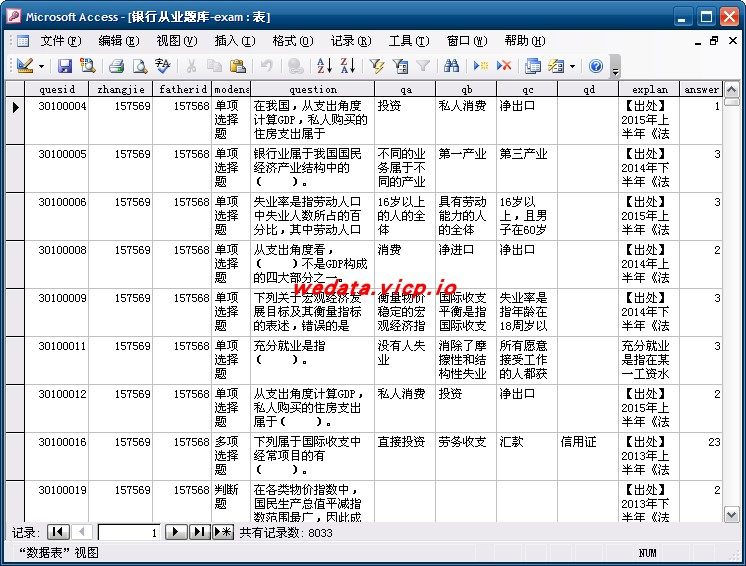Show database window icon
The height and width of the screenshot is (566, 746).
pos(532,66)
